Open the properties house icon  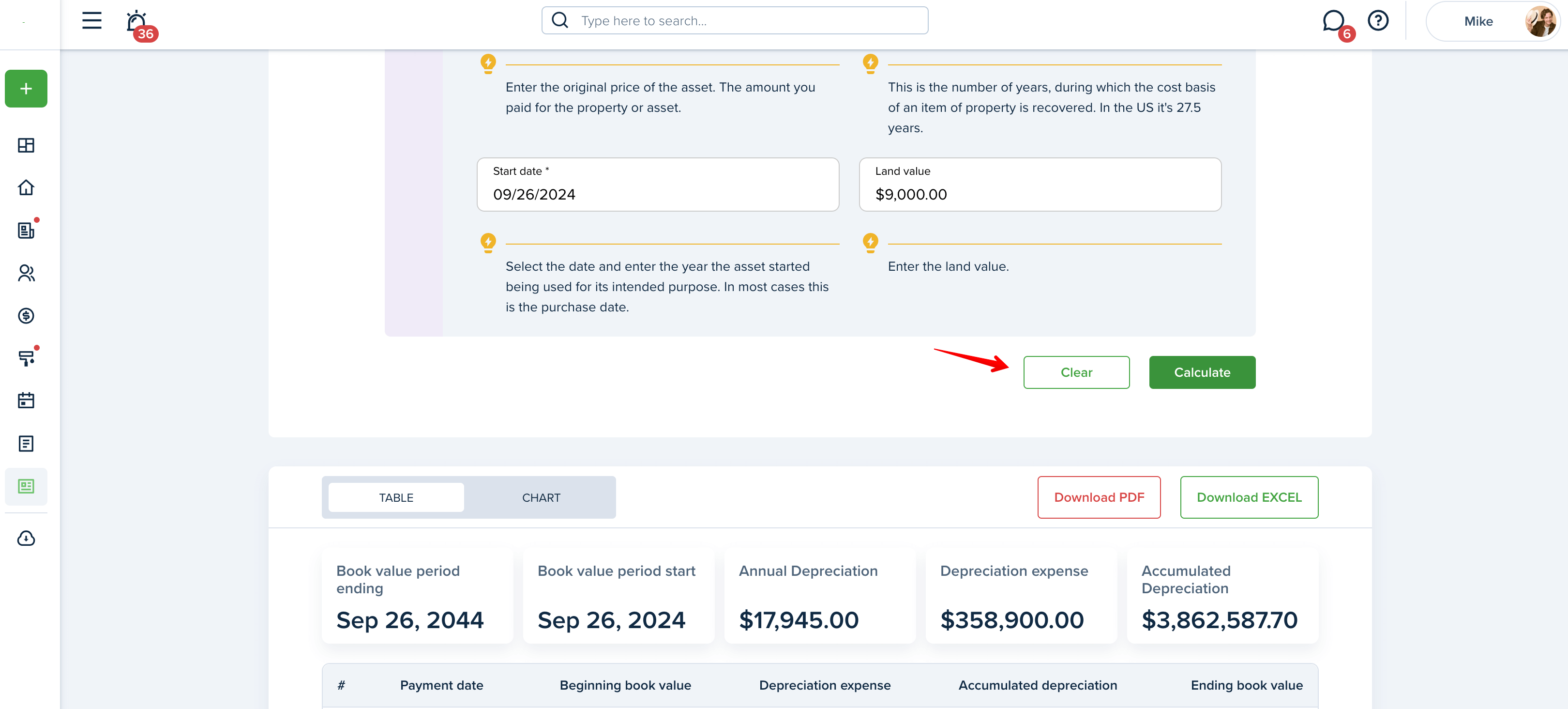[x=26, y=187]
